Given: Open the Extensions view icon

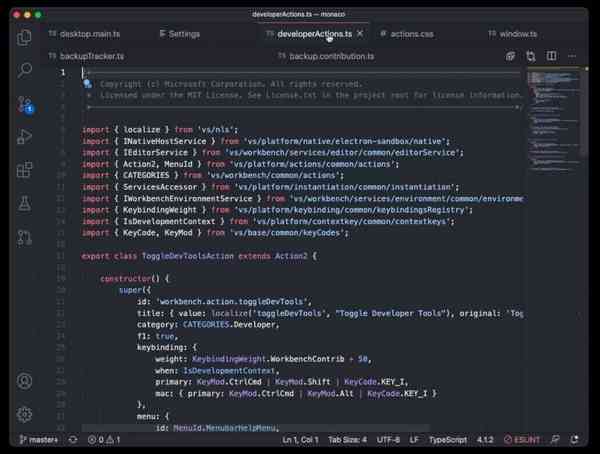Looking at the screenshot, I should click(24, 170).
